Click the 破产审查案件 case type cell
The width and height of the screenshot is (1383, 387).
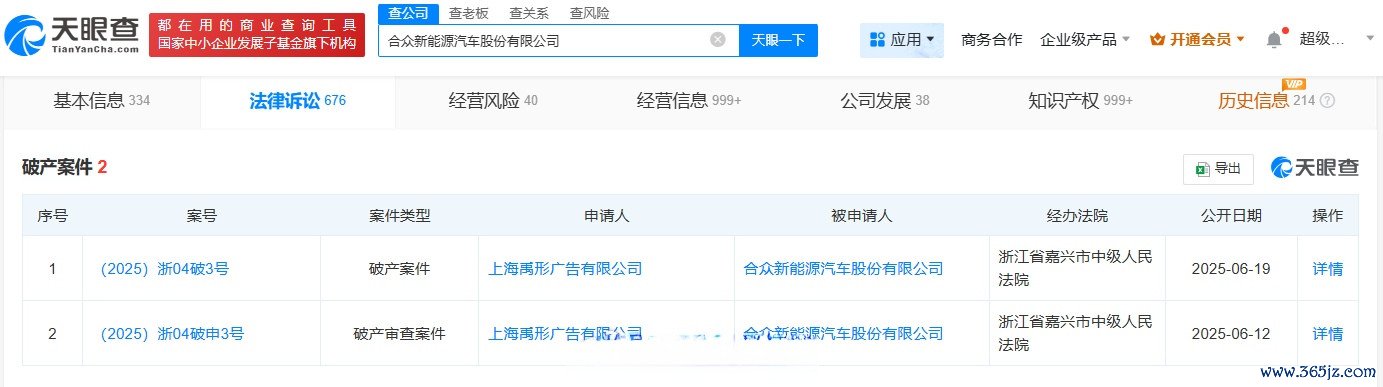coord(399,333)
